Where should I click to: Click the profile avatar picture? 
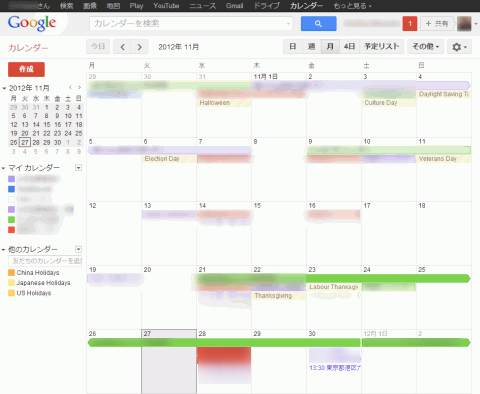pyautogui.click(x=464, y=24)
